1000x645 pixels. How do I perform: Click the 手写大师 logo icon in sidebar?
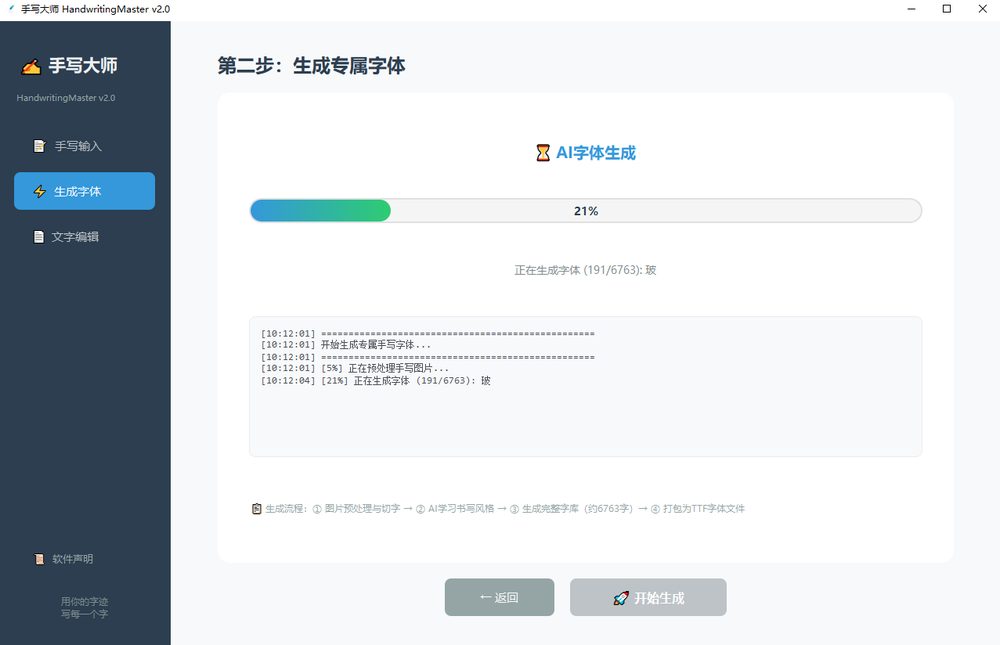[31, 66]
